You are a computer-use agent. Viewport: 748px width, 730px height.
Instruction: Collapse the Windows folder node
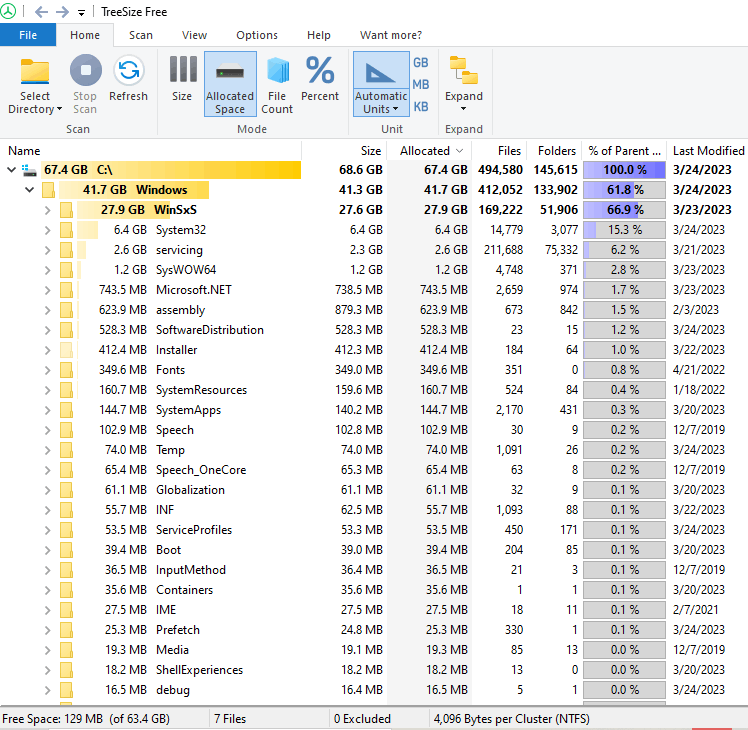click(30, 190)
